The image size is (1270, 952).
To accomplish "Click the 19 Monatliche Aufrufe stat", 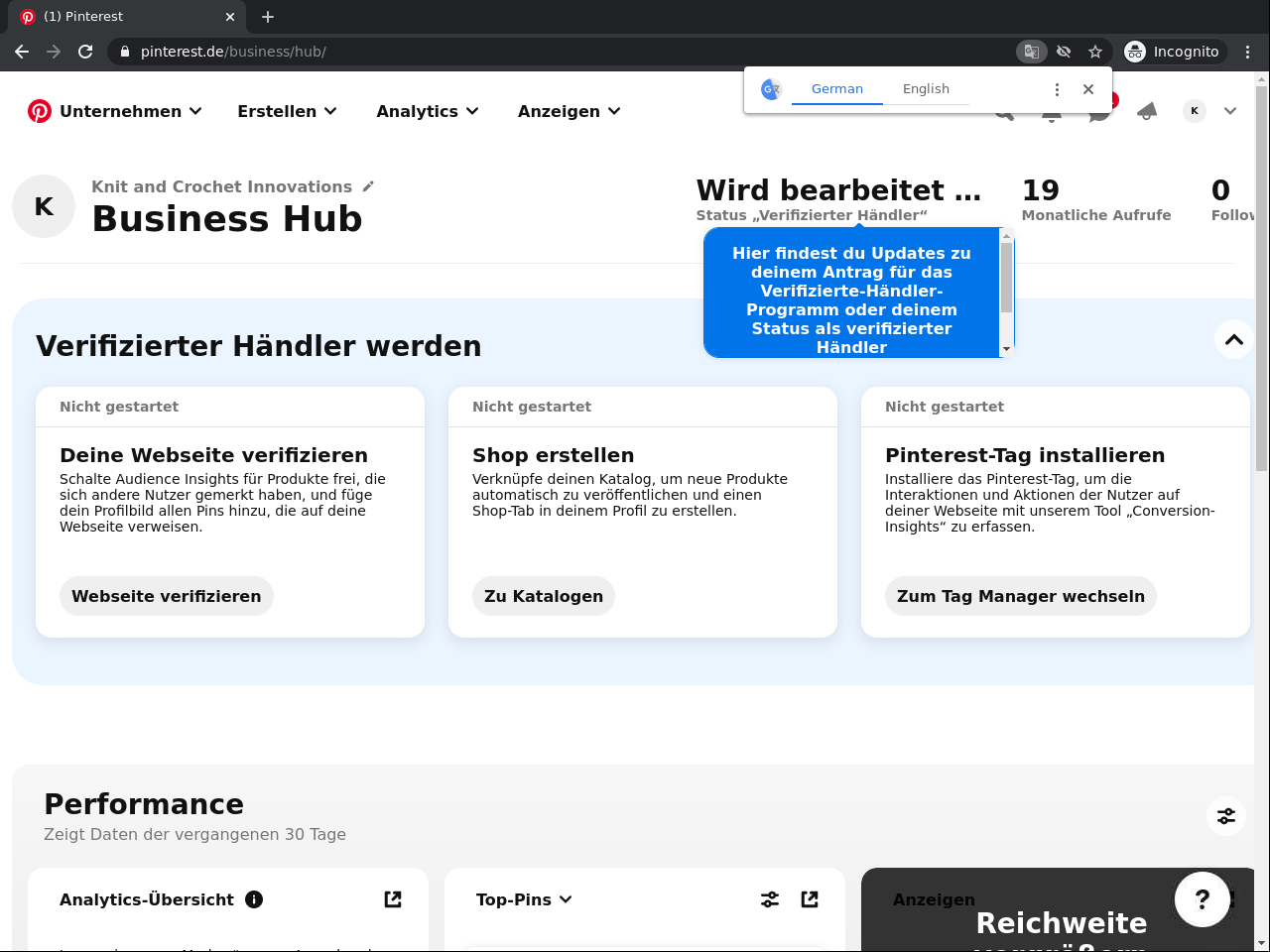I will [1096, 198].
